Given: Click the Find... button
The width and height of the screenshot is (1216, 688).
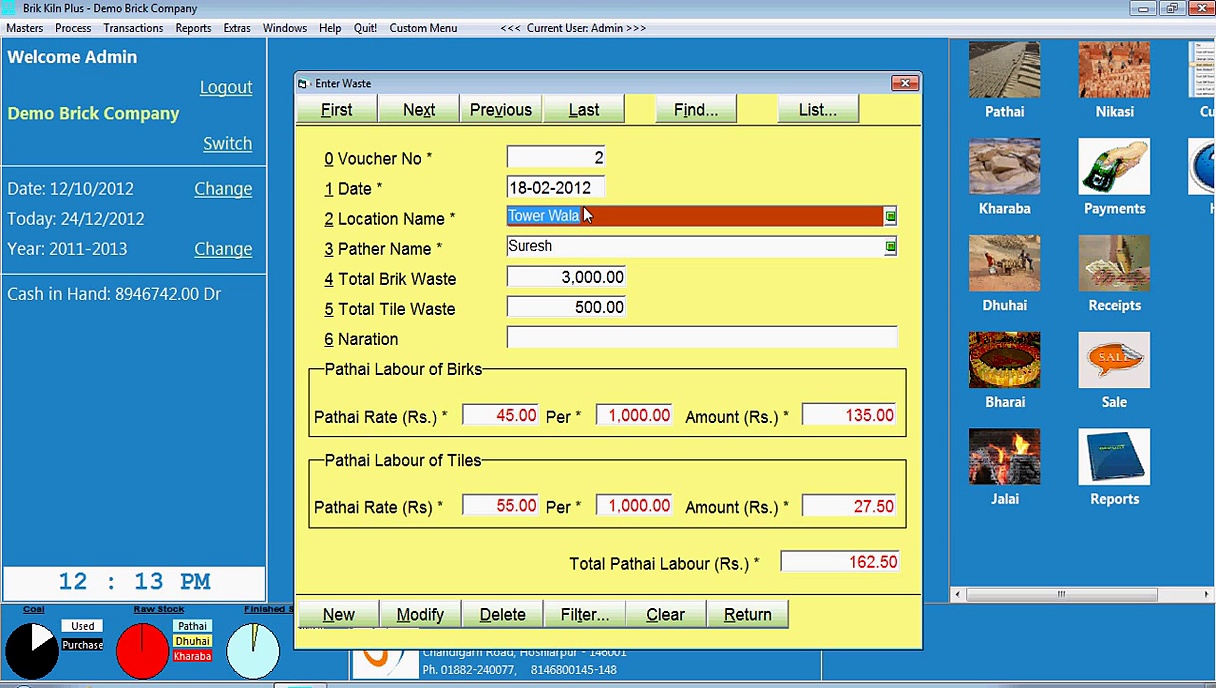Looking at the screenshot, I should pos(696,109).
